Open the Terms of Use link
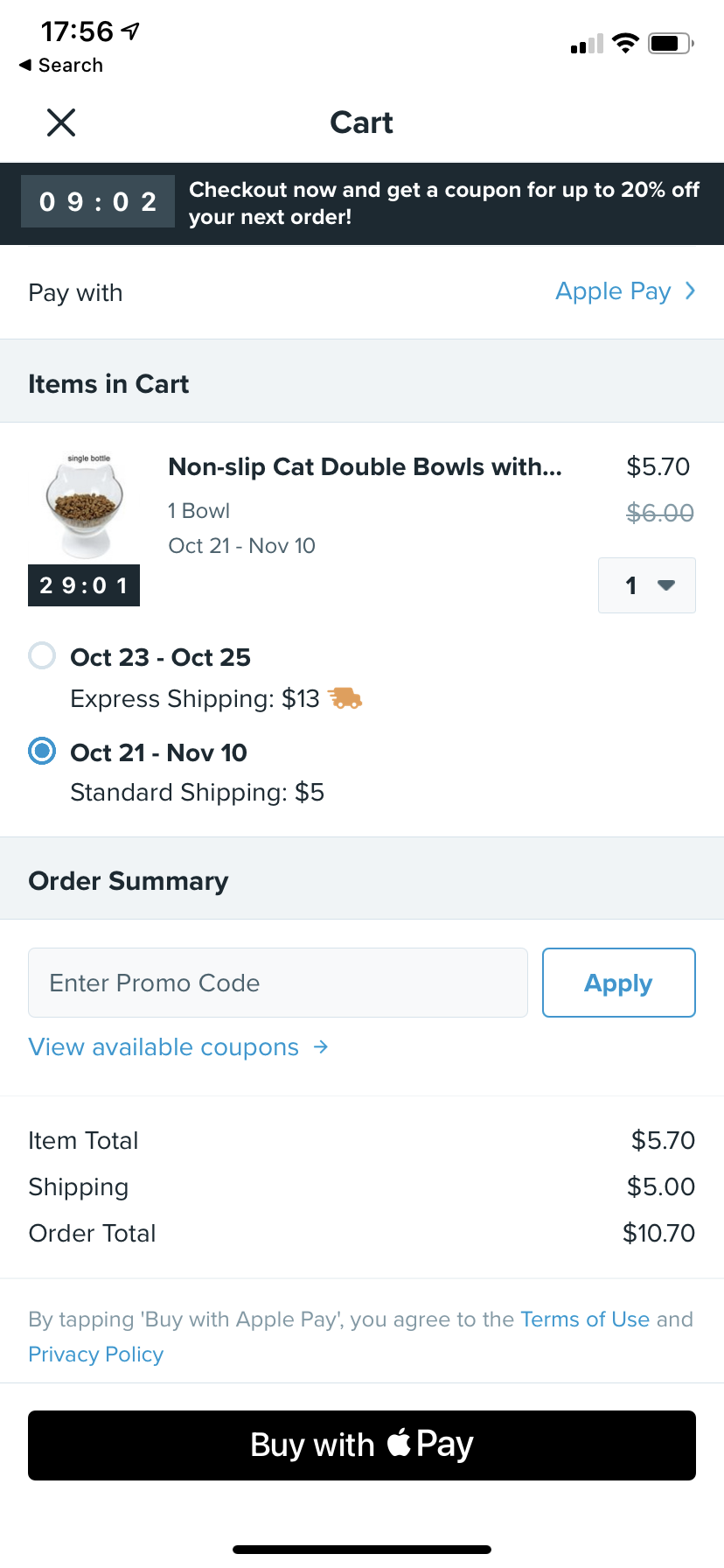Screen dimensions: 724x1568 point(584,1319)
